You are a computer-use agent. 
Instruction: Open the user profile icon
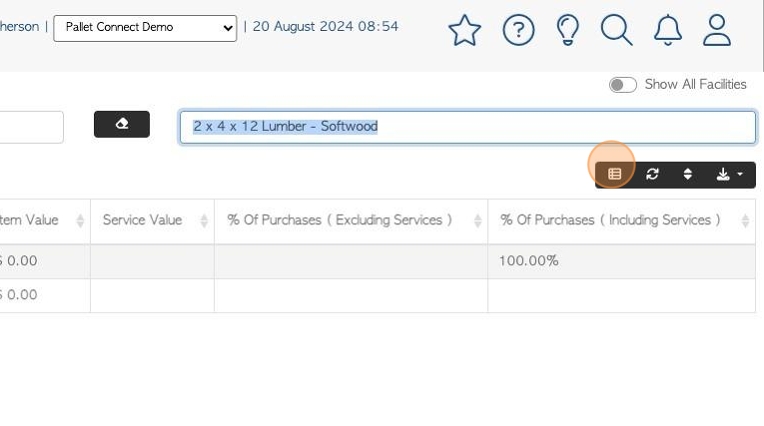click(717, 30)
